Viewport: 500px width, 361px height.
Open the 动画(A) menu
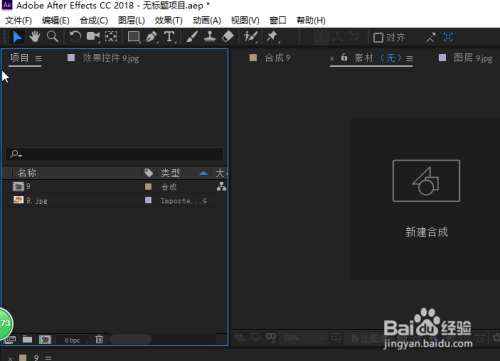pyautogui.click(x=207, y=20)
